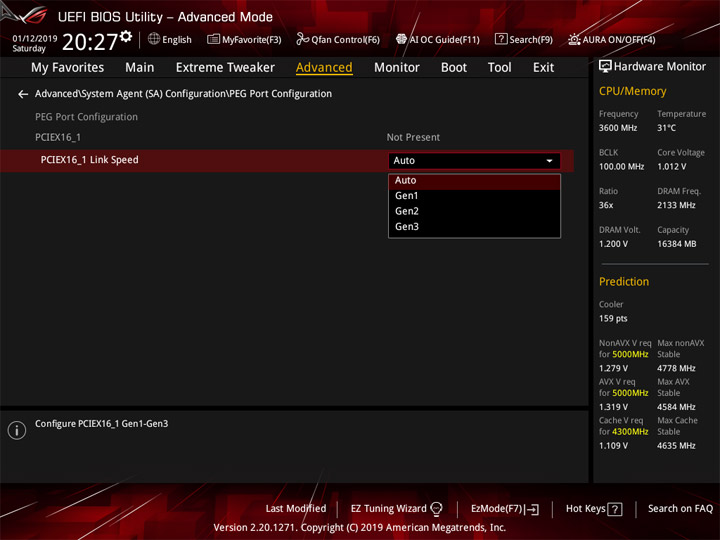The image size is (720, 540).
Task: Open Search on FAQ link
Action: tap(681, 509)
